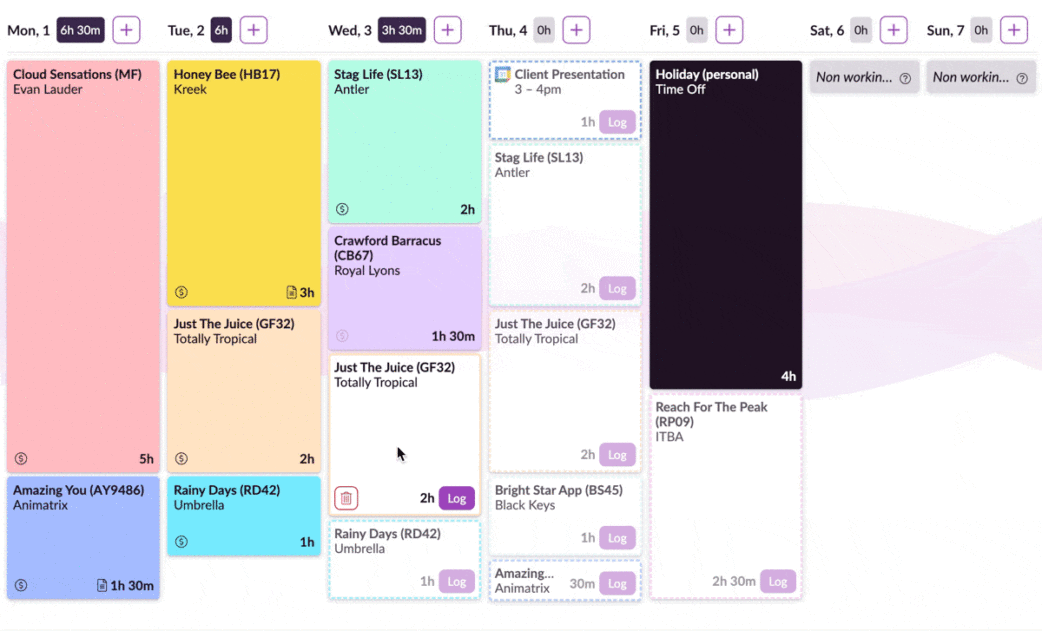Log the Client Presentation hour
The width and height of the screenshot is (1042, 631).
618,121
